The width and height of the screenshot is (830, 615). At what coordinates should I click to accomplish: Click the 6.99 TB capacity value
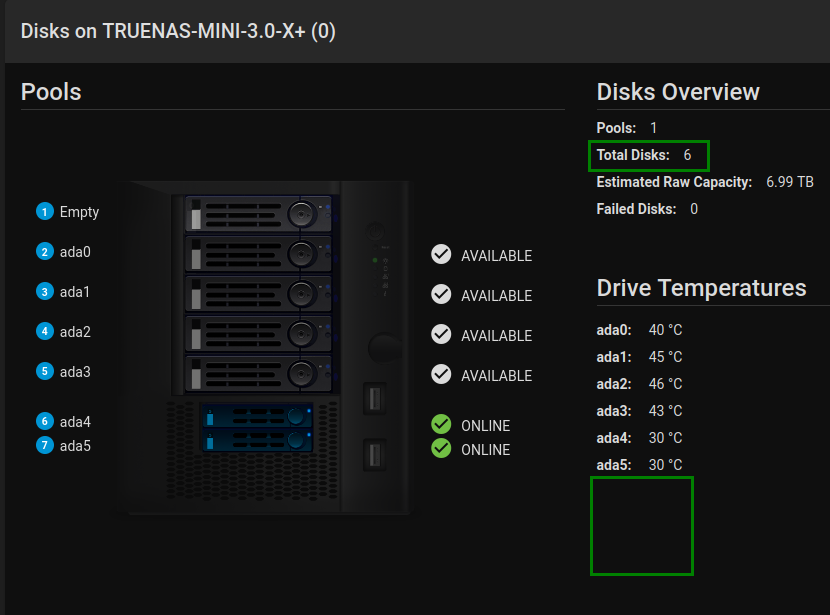(x=790, y=182)
